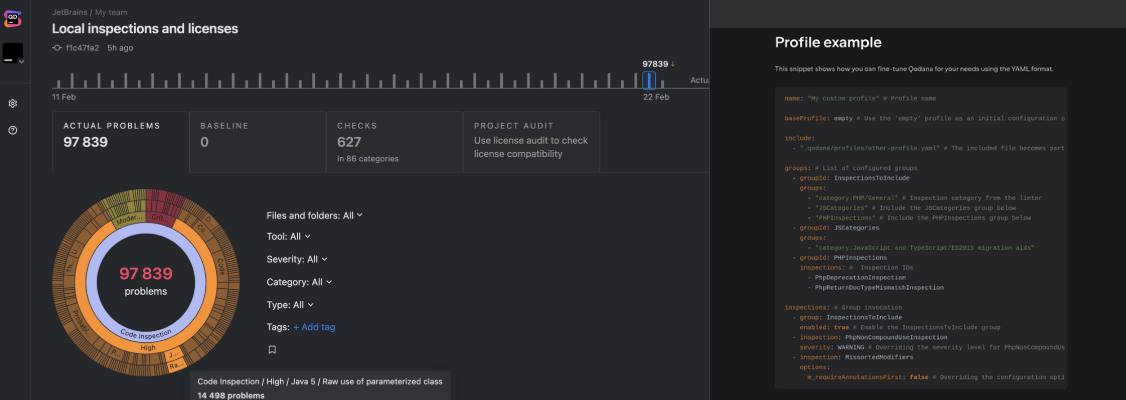Open the Checks tab
The height and width of the screenshot is (400, 1126).
[x=394, y=141]
